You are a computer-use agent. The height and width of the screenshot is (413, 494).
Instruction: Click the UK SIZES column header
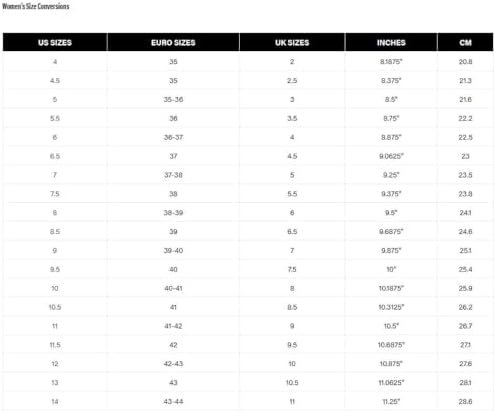tap(292, 42)
